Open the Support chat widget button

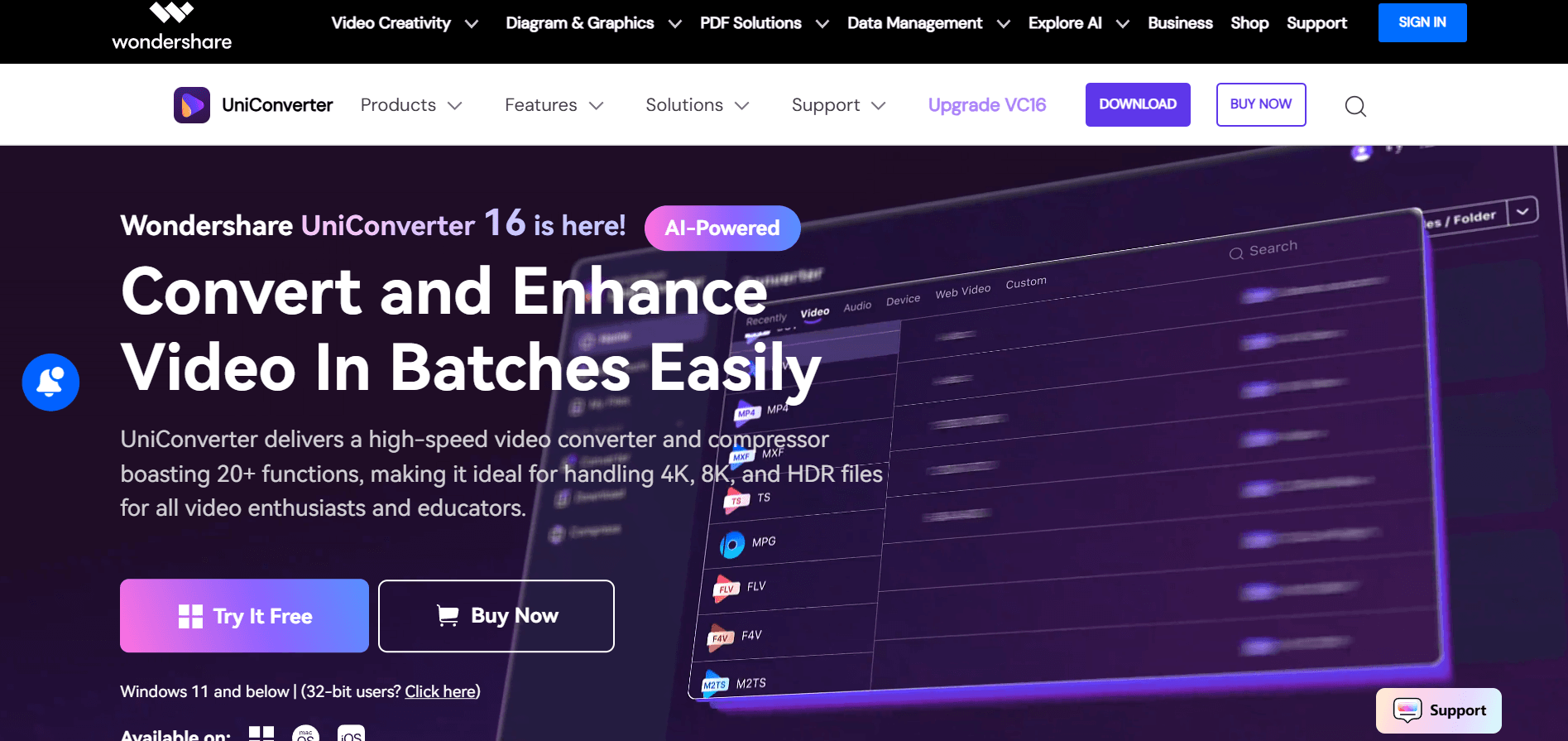coord(1439,710)
